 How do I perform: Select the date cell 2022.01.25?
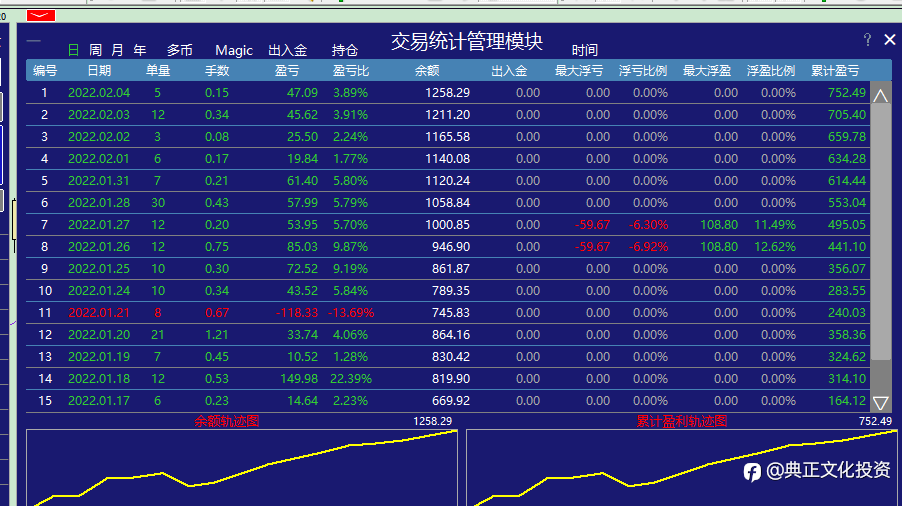99,269
